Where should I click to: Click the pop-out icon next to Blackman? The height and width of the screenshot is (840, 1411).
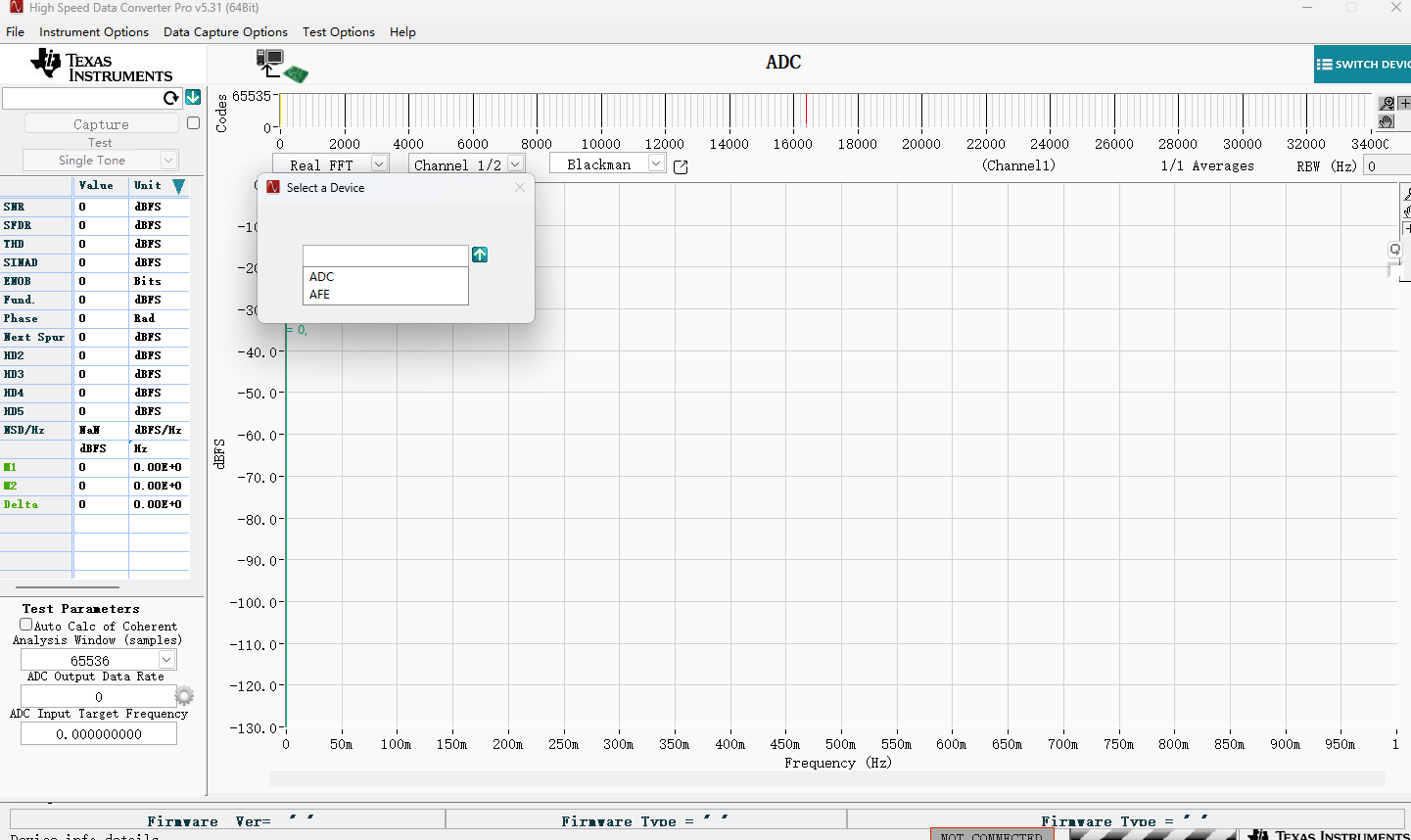(681, 166)
